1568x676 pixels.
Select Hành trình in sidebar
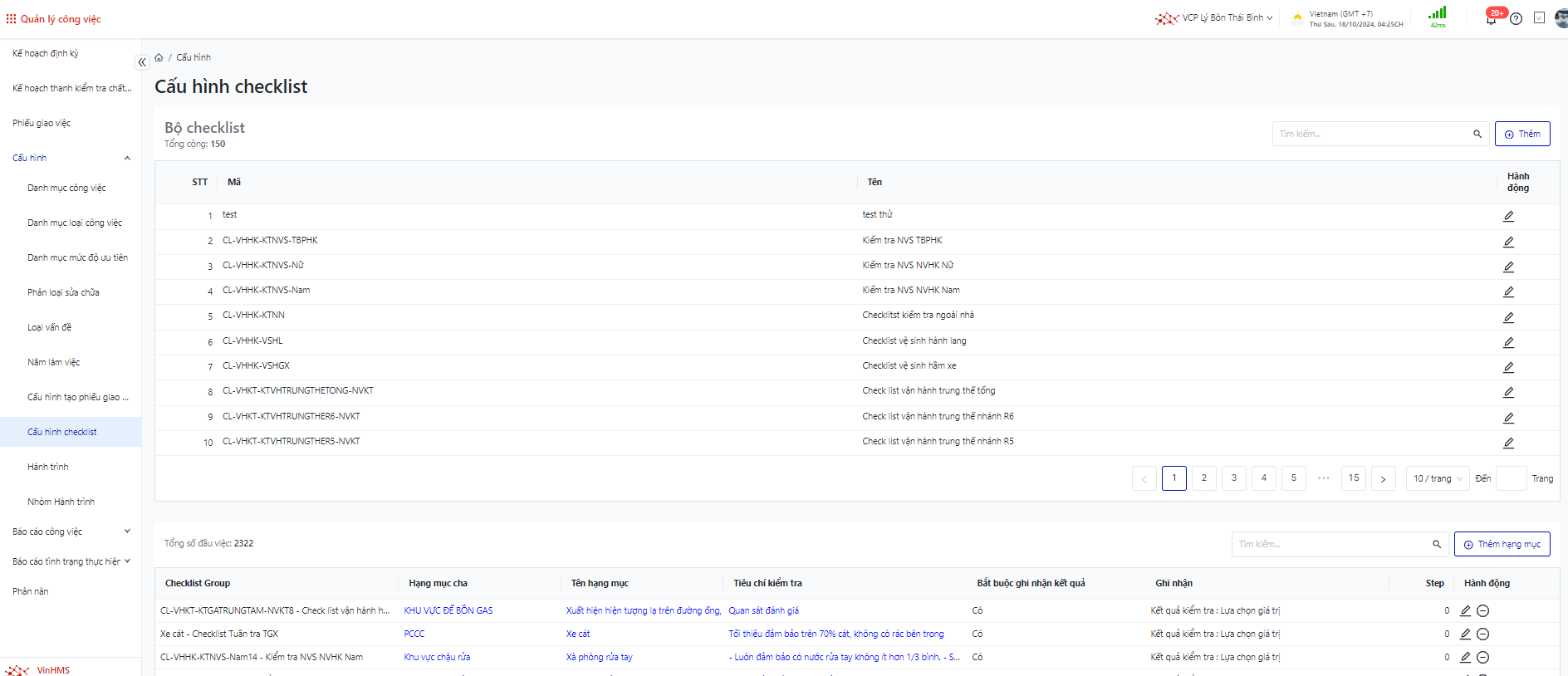pos(48,467)
